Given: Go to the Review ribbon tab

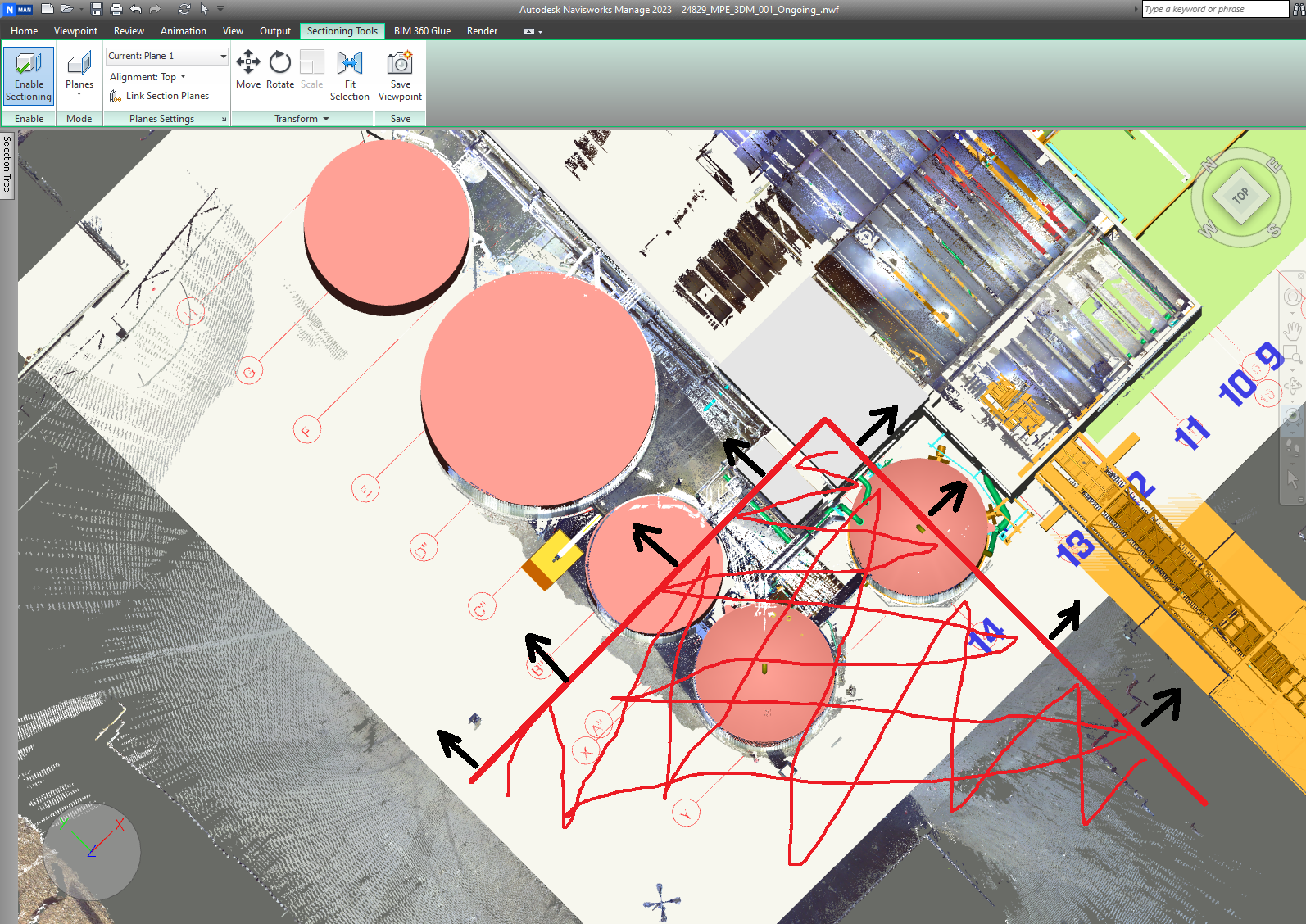Looking at the screenshot, I should pyautogui.click(x=129, y=31).
